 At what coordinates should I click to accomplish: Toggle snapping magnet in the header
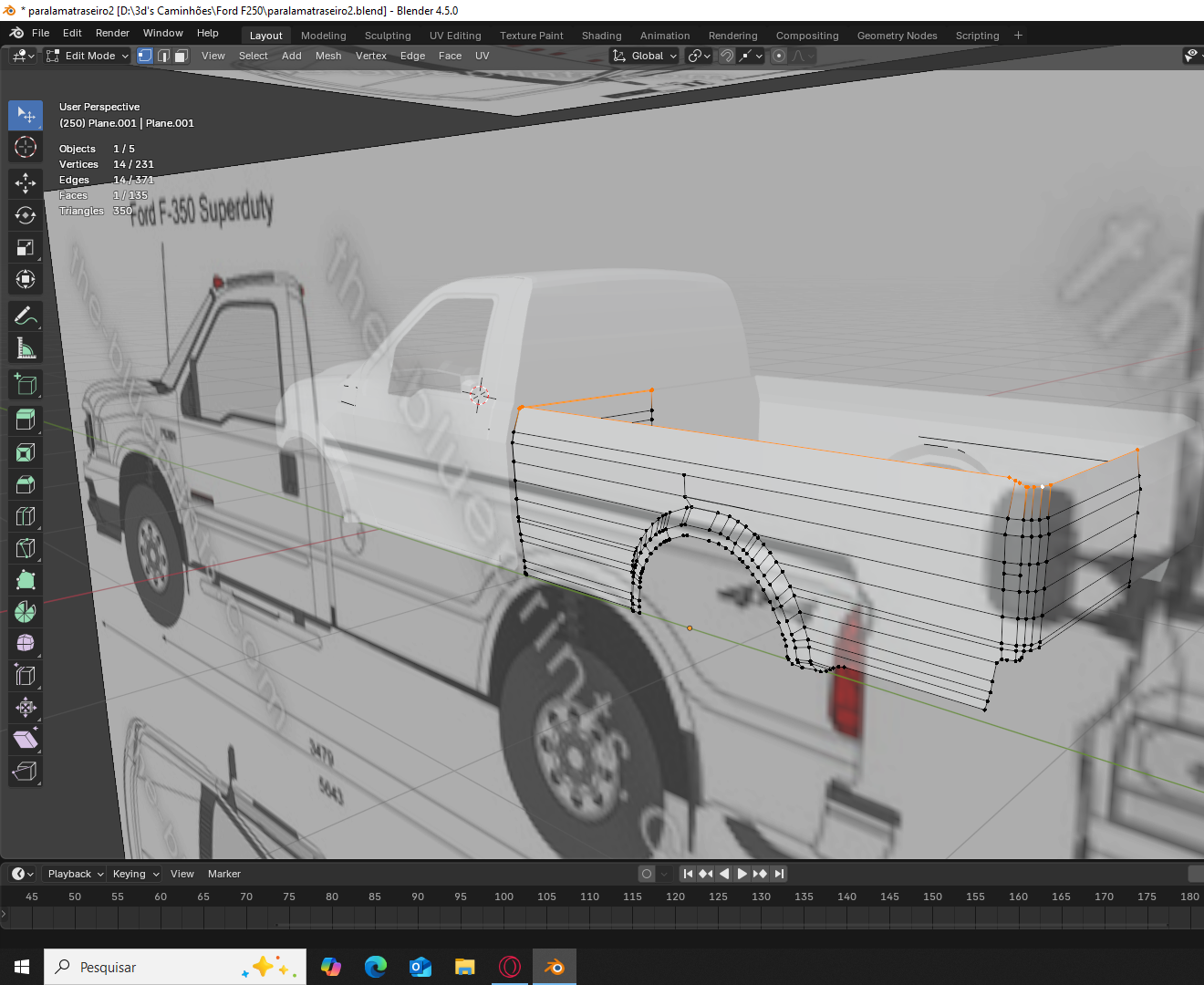tap(726, 56)
